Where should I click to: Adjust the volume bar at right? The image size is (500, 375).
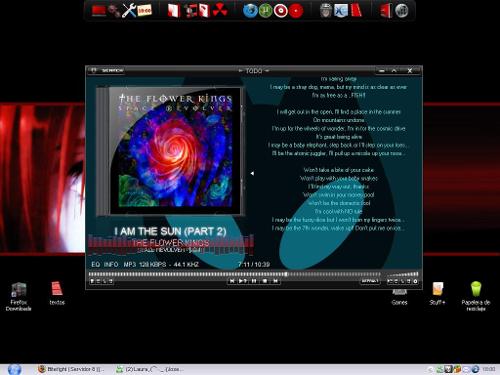(x=403, y=274)
